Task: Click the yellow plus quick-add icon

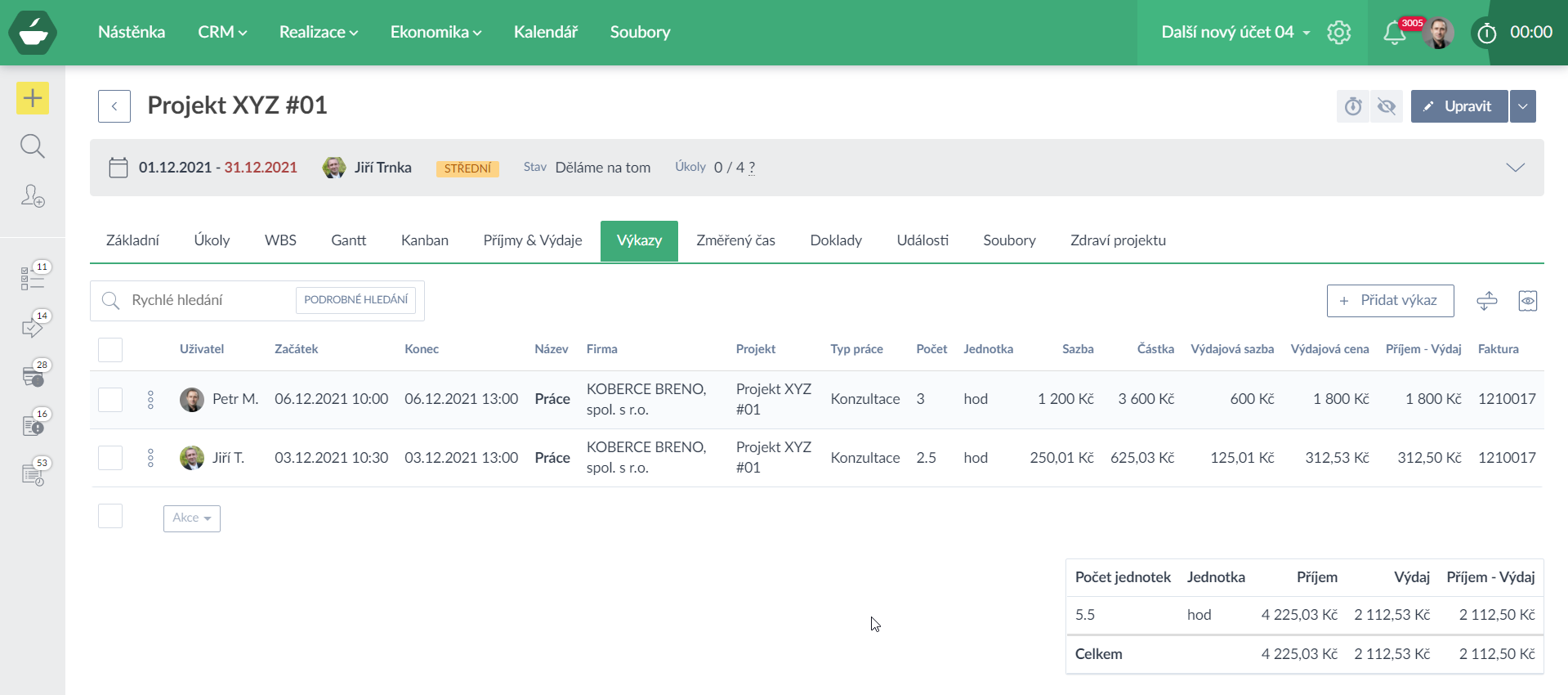Action: click(x=33, y=99)
